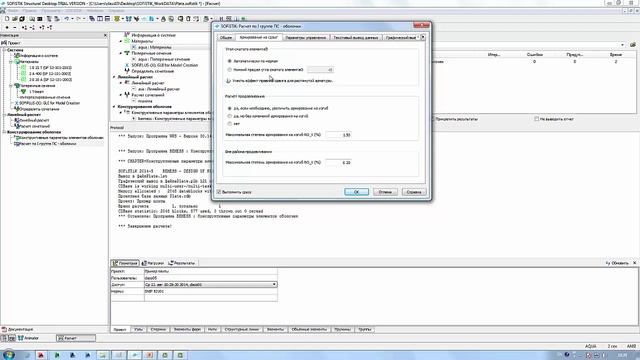Open the Графический вывод tab in dialog
Image resolution: width=640 pixels, height=360 pixels.
[401, 38]
